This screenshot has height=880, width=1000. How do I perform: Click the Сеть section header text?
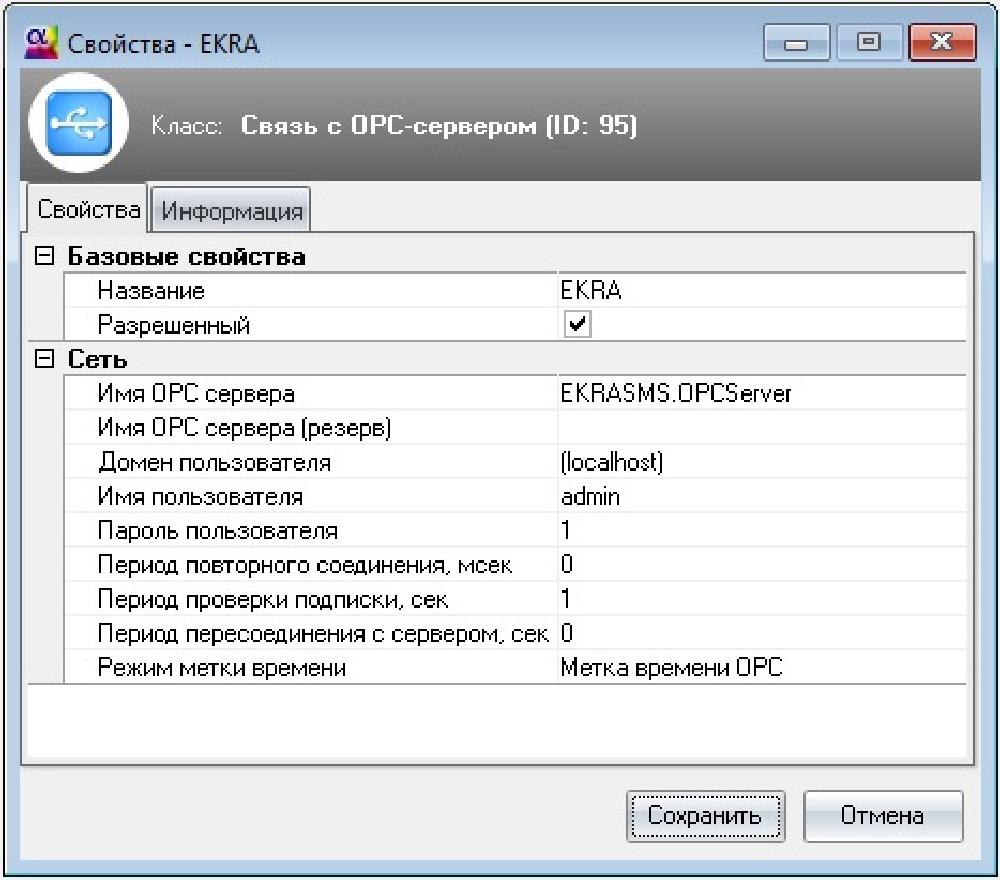point(98,359)
